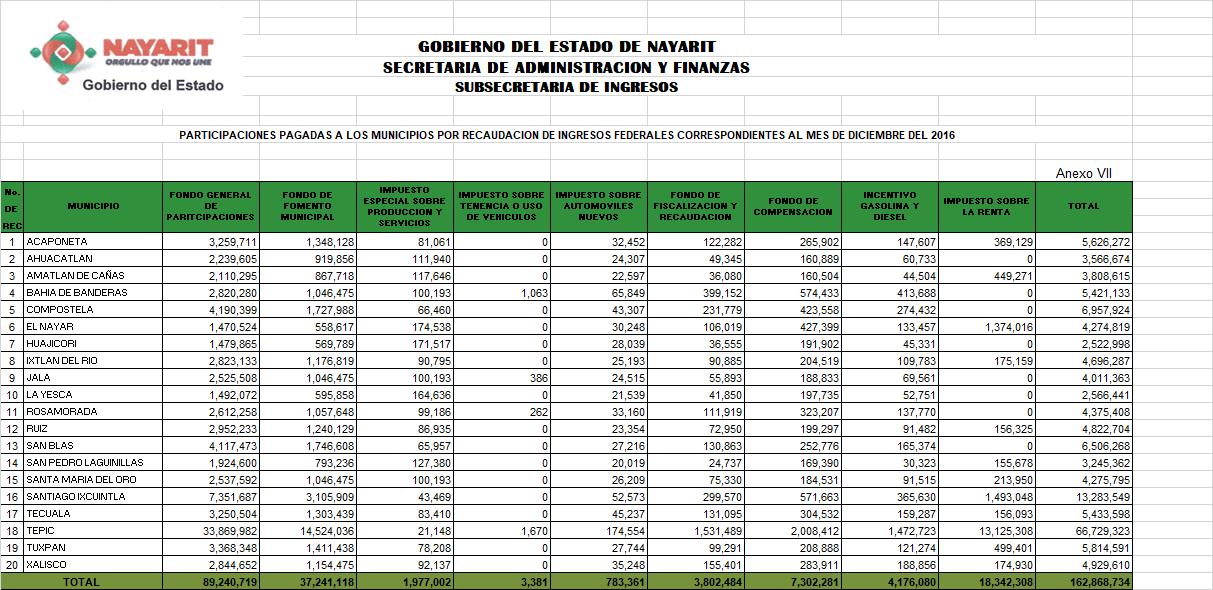The width and height of the screenshot is (1213, 590).
Task: Click the SAN BLAS municipality cell
Action: tap(93, 446)
